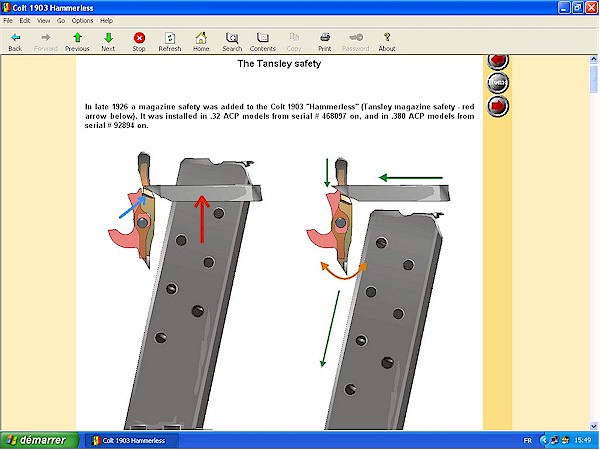Open the Options menu

click(x=82, y=21)
